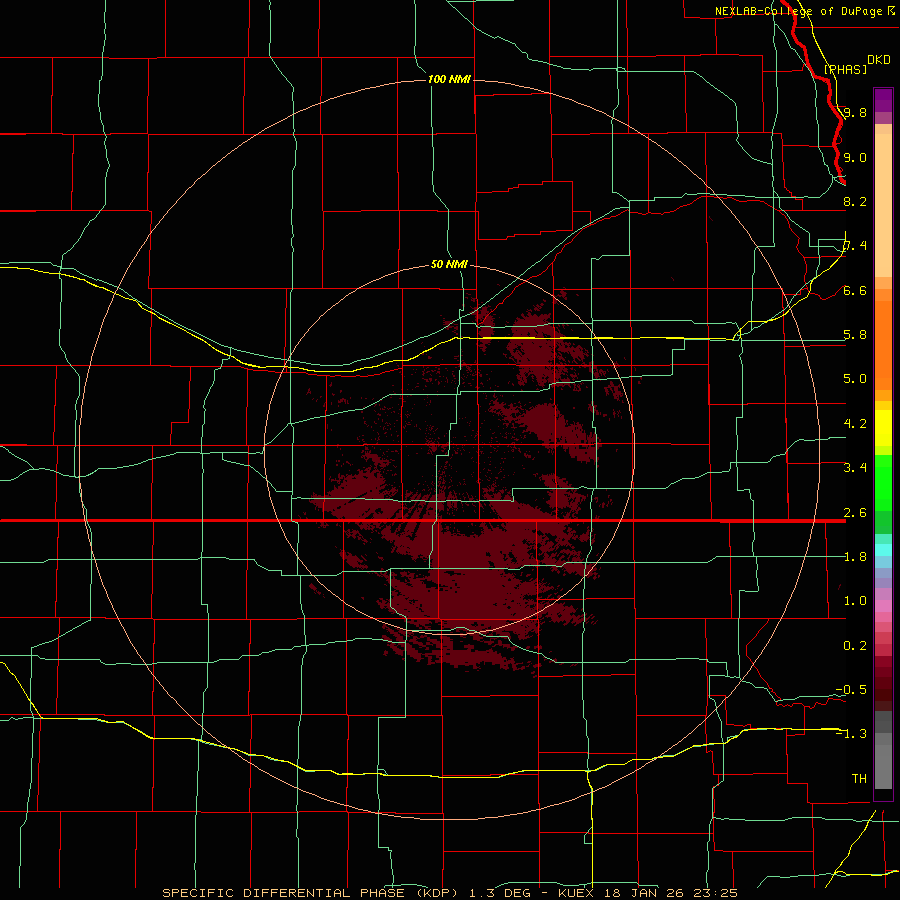
Task: Click the 2.6 scale value
Action: (855, 513)
